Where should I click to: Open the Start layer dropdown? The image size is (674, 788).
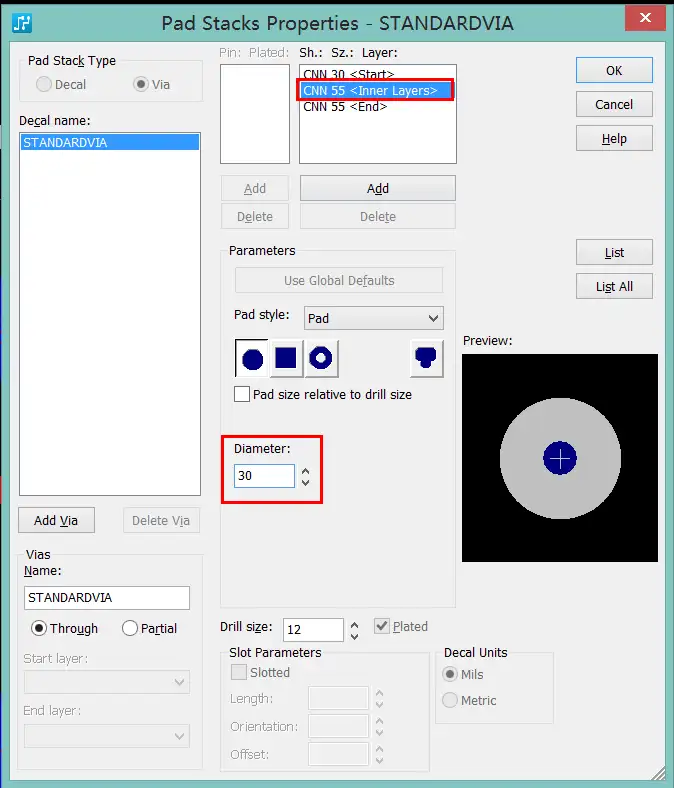point(107,682)
